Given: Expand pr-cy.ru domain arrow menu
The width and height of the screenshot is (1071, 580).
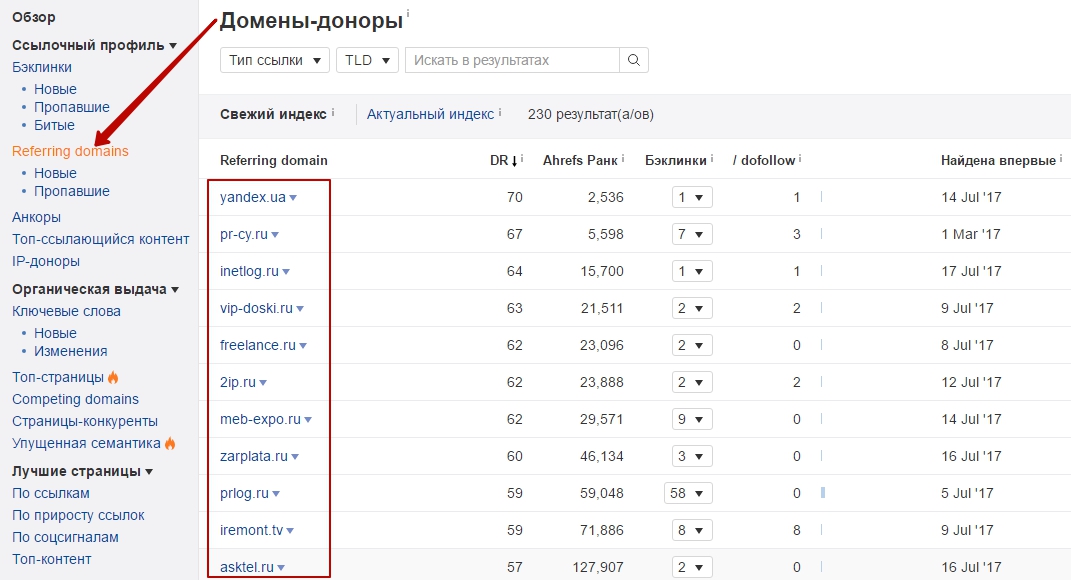Looking at the screenshot, I should 275,234.
